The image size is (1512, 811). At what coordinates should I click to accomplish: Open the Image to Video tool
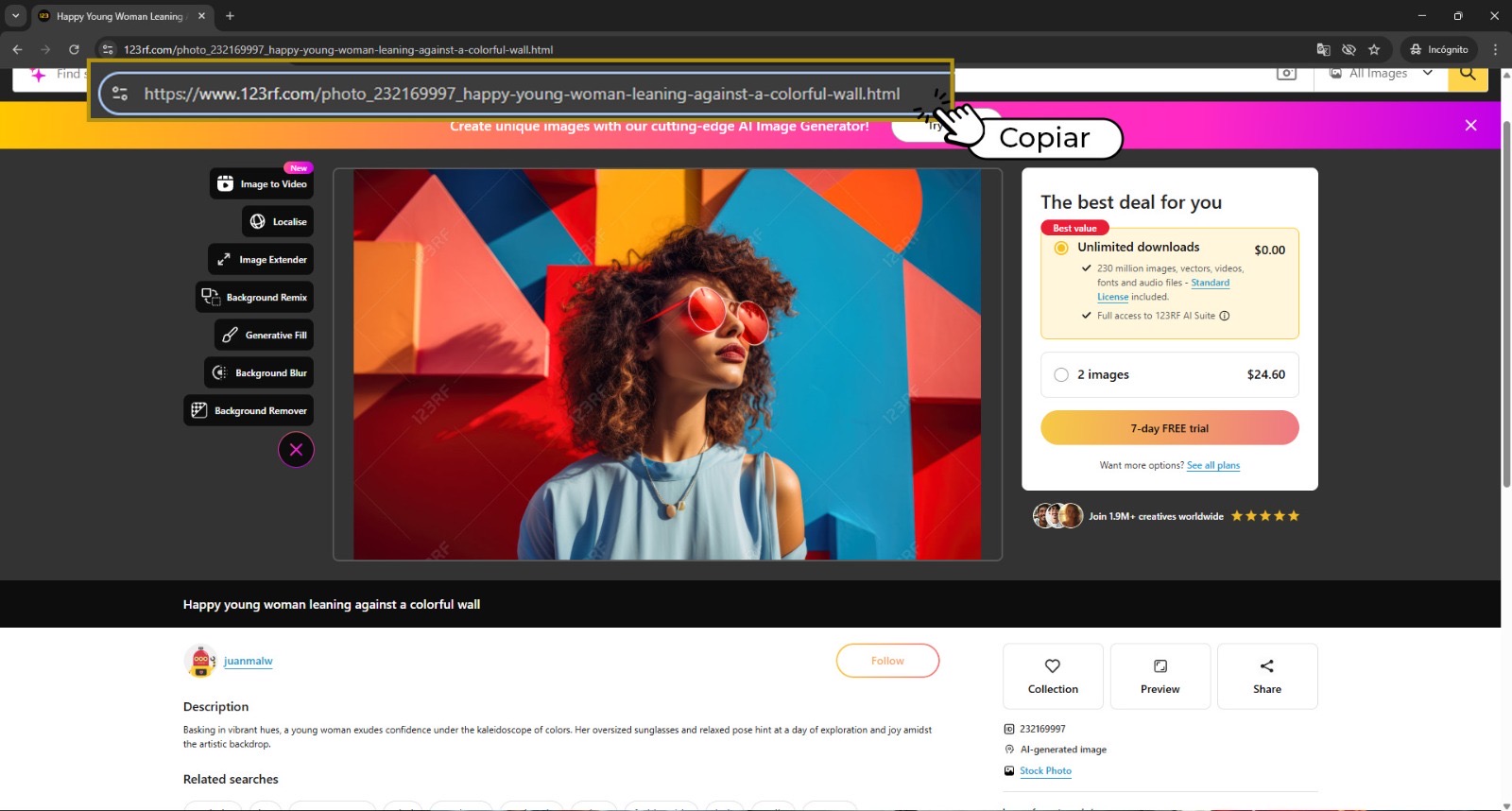click(262, 184)
